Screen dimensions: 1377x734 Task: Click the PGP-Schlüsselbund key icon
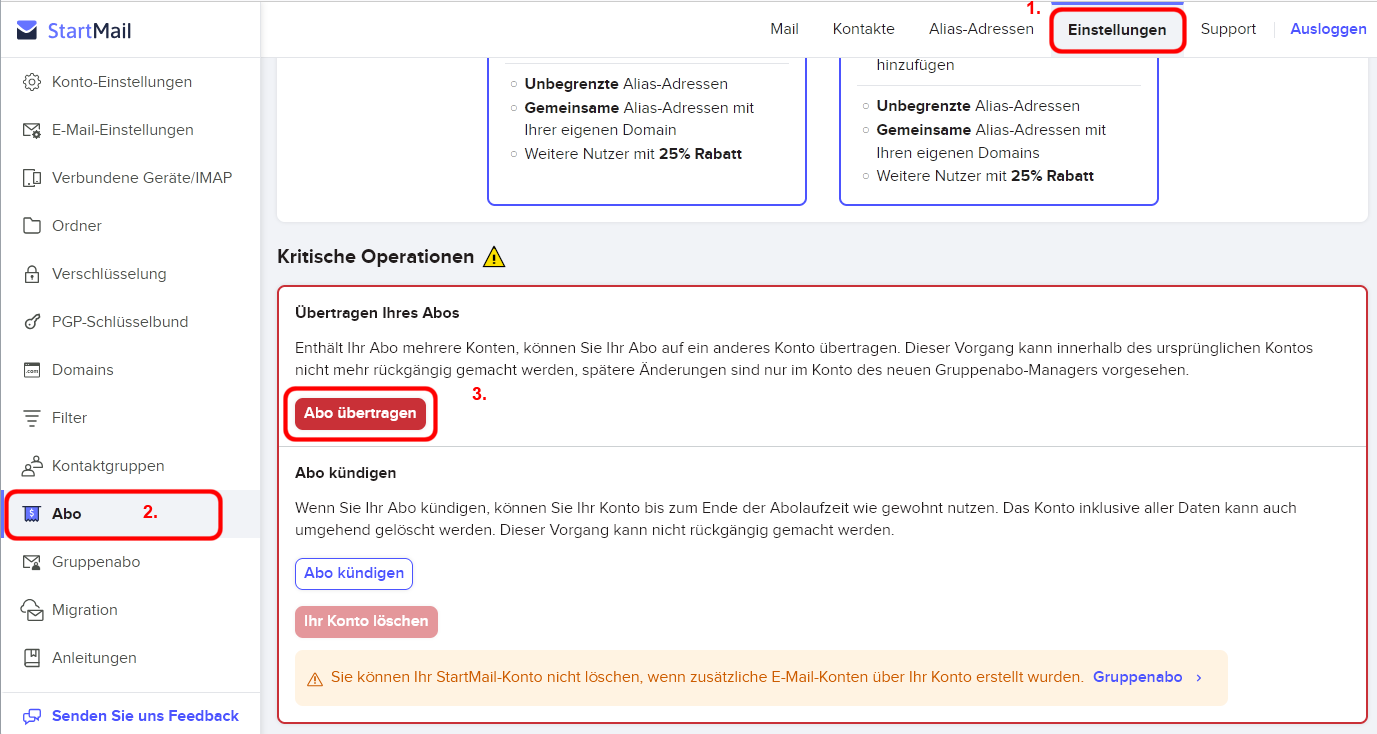tap(32, 322)
